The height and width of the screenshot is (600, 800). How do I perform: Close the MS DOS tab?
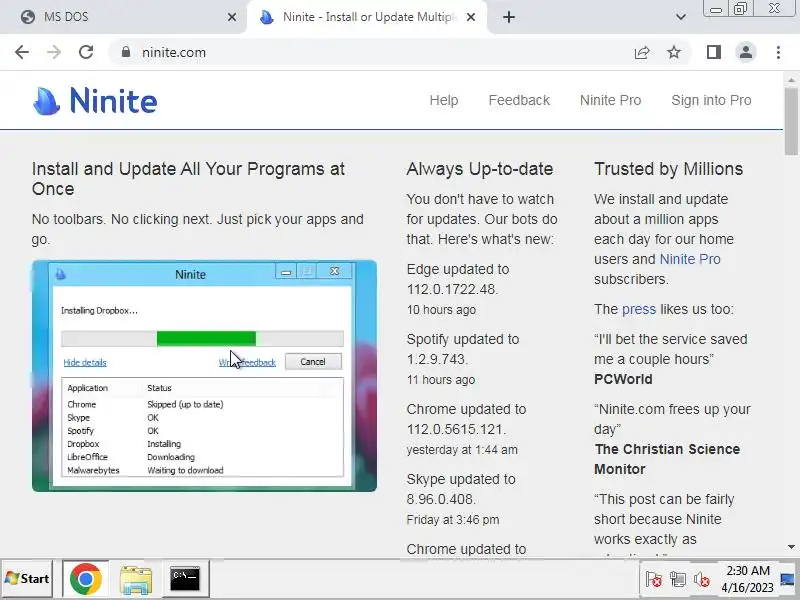(x=232, y=17)
